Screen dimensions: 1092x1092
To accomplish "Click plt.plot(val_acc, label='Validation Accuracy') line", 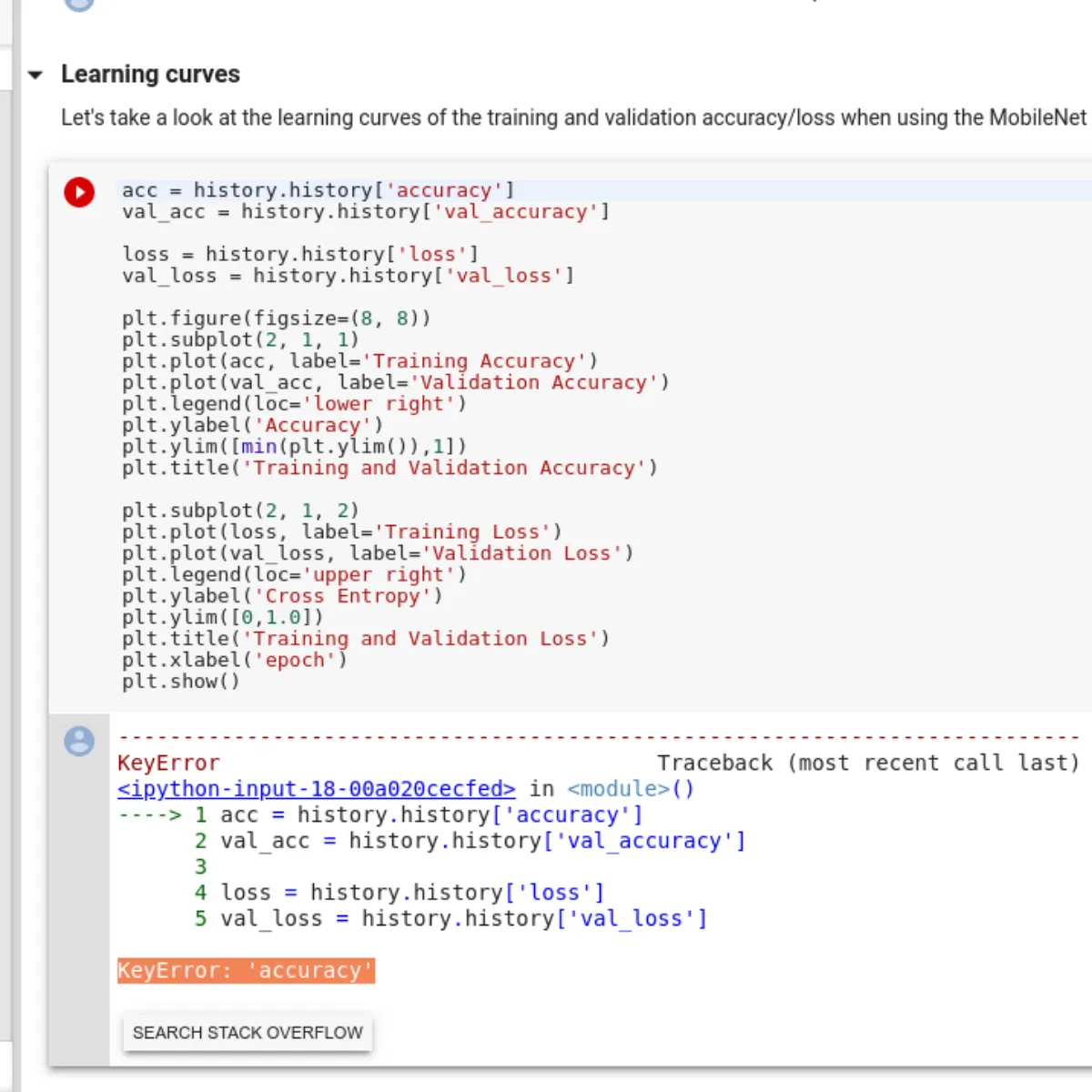I will pyautogui.click(x=396, y=382).
